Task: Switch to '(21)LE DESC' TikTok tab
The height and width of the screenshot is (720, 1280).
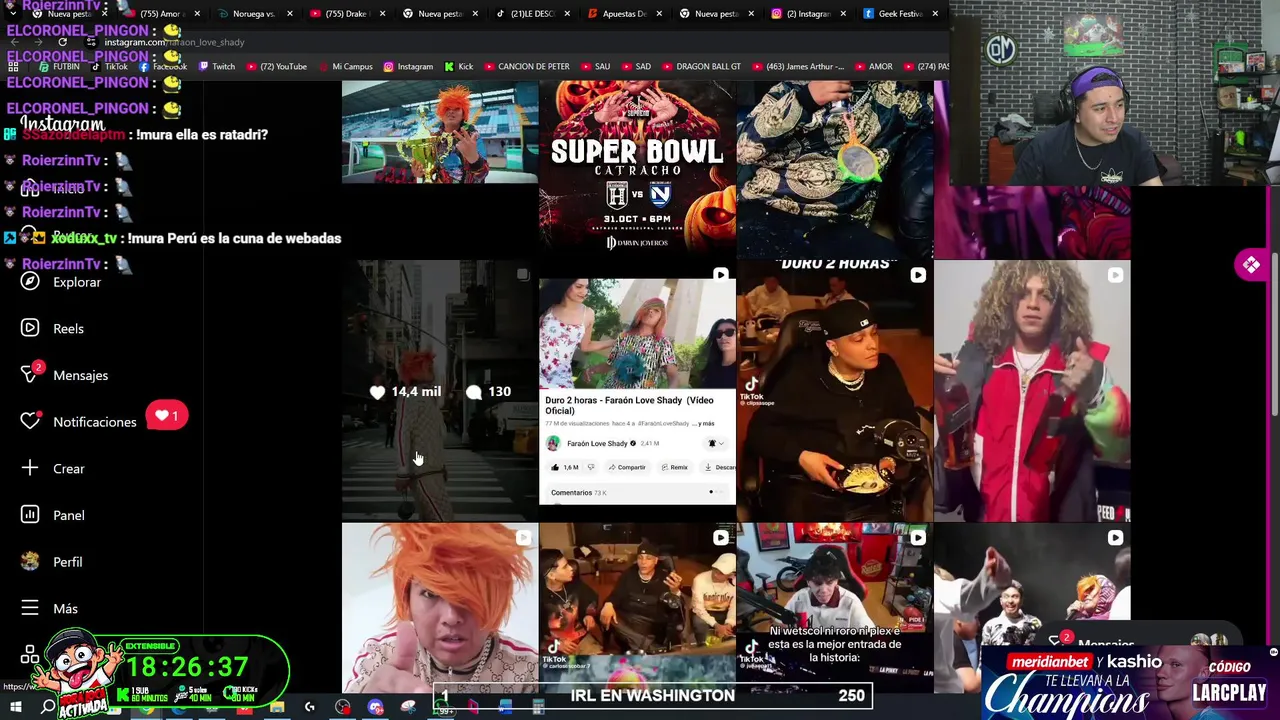Action: pyautogui.click(x=532, y=14)
